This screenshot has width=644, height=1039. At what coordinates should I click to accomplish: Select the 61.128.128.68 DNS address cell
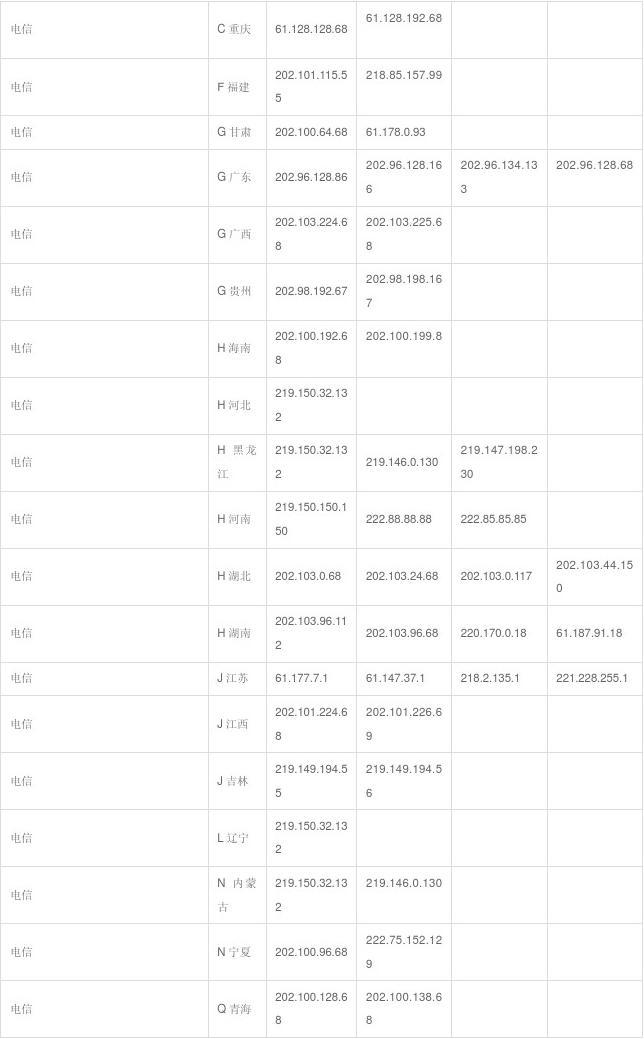click(311, 29)
